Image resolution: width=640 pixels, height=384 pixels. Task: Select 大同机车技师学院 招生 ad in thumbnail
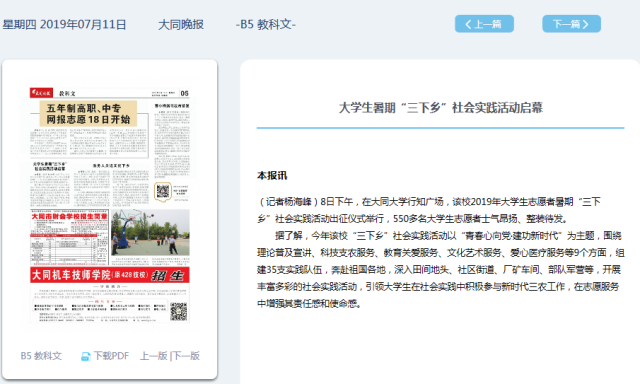pos(110,275)
